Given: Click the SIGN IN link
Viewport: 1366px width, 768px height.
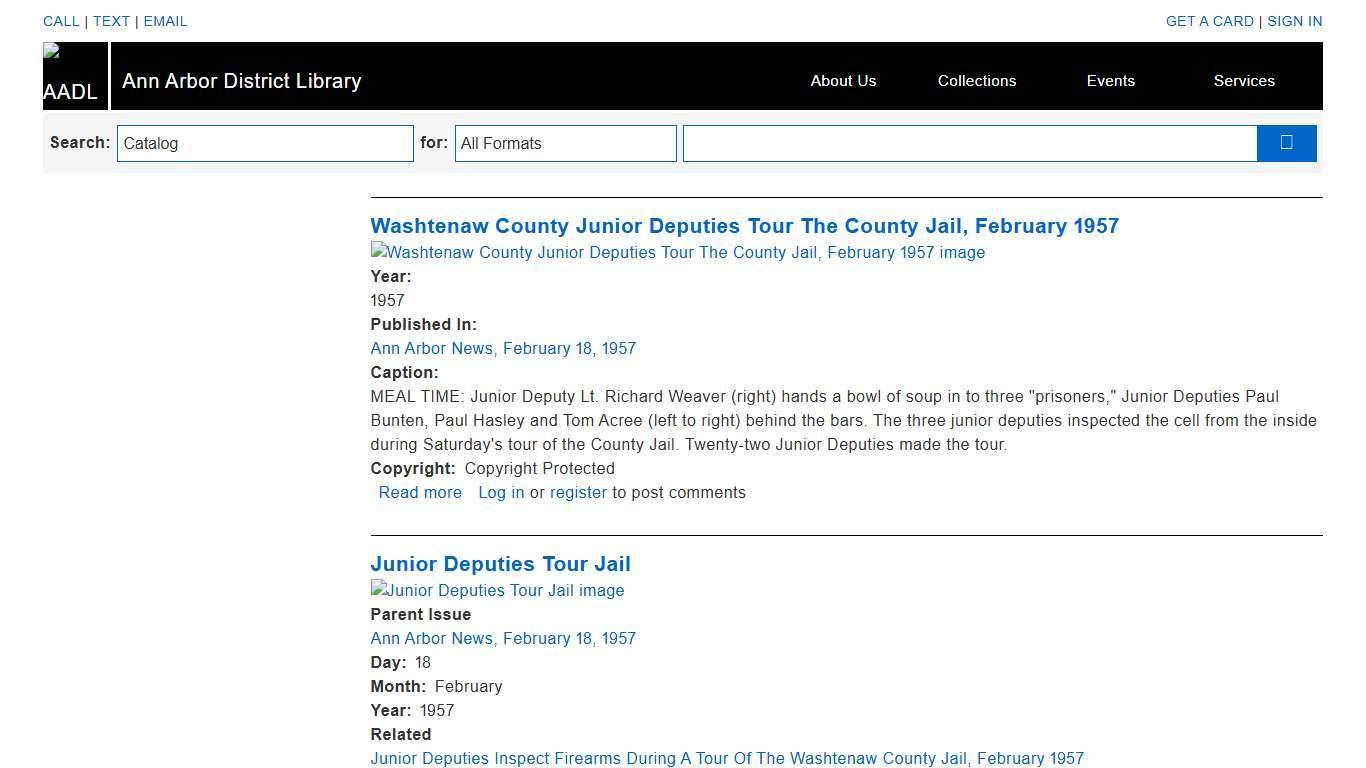Looking at the screenshot, I should (1294, 21).
